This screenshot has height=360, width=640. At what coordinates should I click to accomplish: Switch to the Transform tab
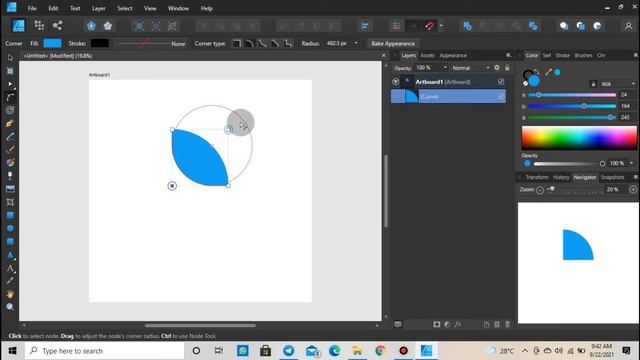click(x=537, y=177)
